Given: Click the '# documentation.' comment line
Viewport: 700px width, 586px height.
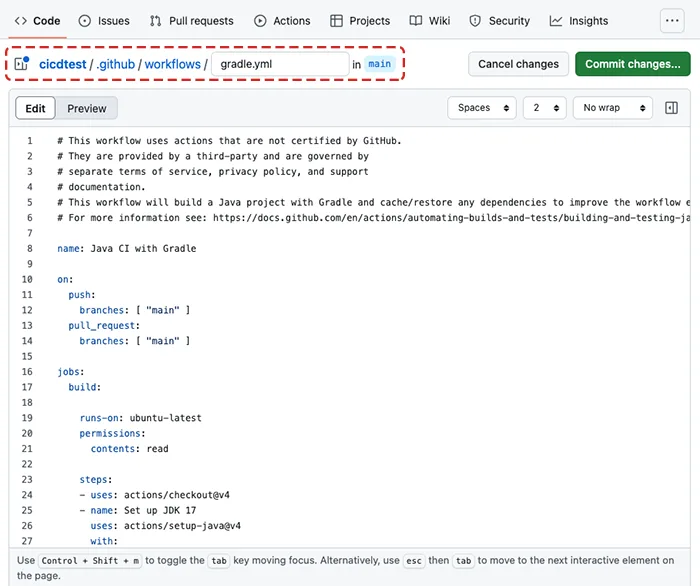Looking at the screenshot, I should [101, 187].
